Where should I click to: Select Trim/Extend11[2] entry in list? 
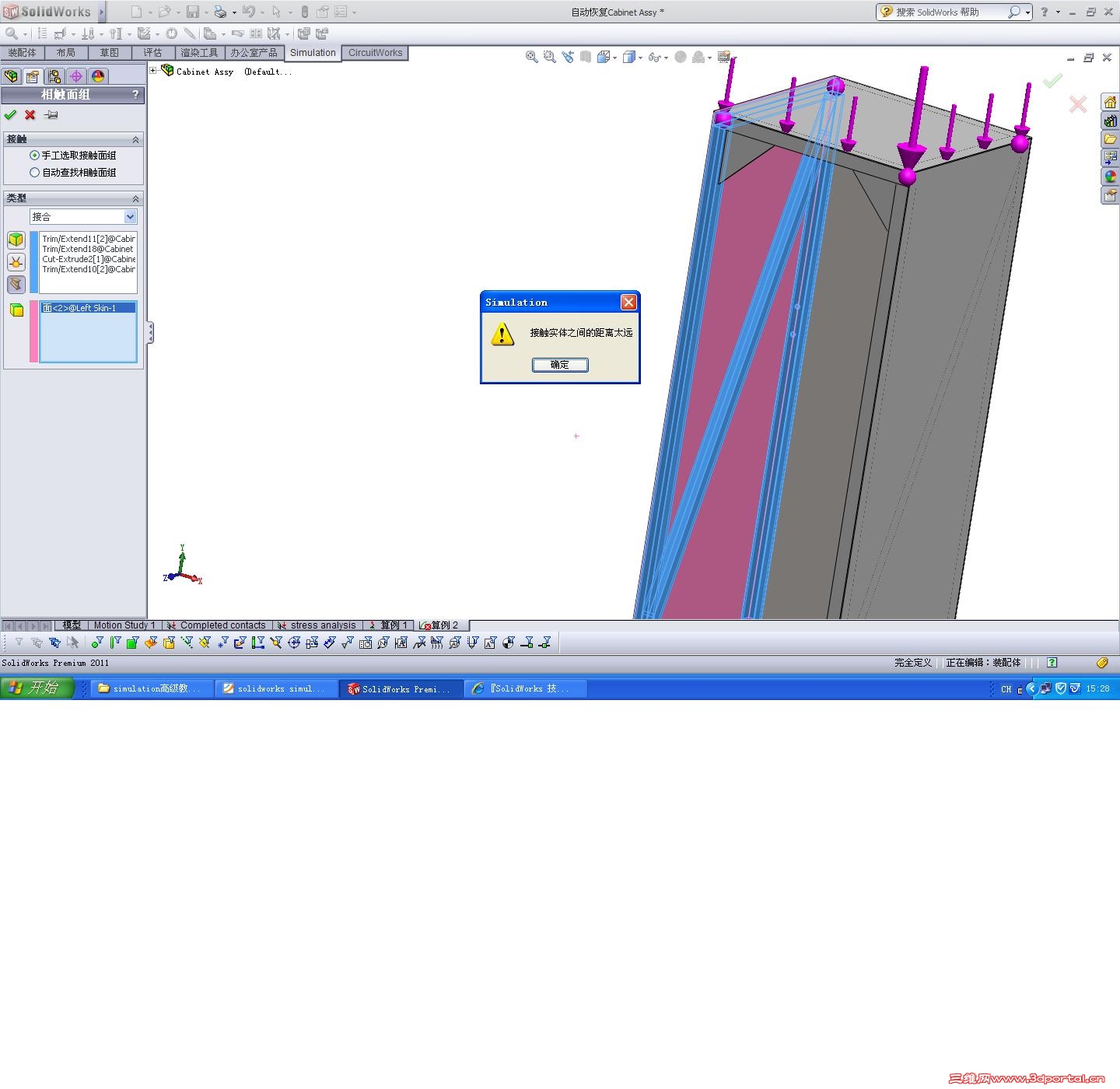coord(89,239)
